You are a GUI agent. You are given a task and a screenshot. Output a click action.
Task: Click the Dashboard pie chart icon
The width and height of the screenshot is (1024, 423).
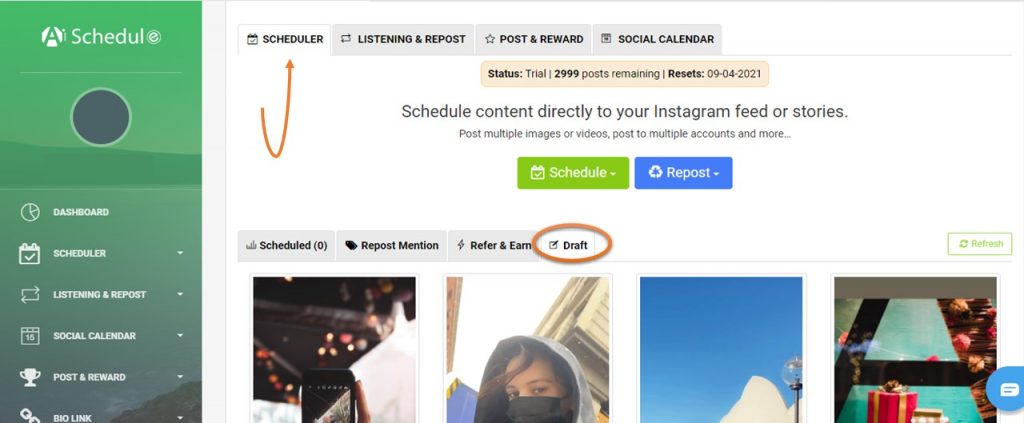(x=30, y=212)
